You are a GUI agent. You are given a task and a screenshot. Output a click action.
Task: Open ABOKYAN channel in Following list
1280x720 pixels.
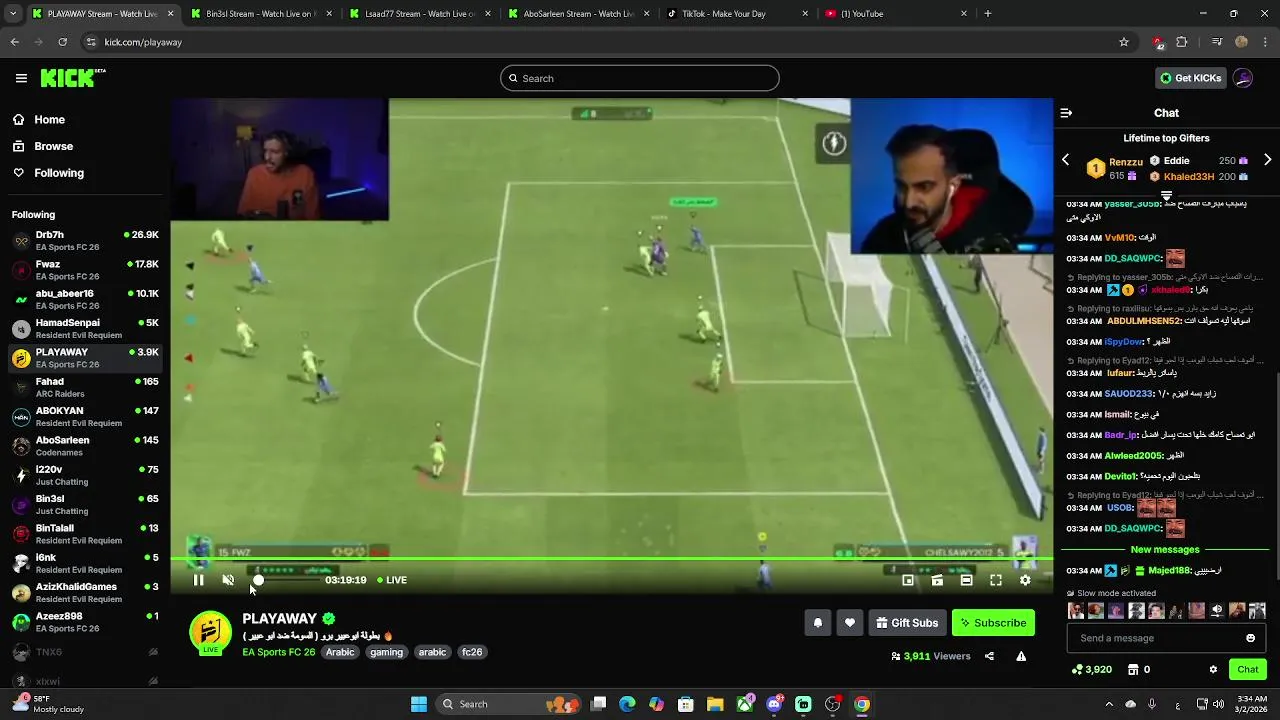pos(85,417)
